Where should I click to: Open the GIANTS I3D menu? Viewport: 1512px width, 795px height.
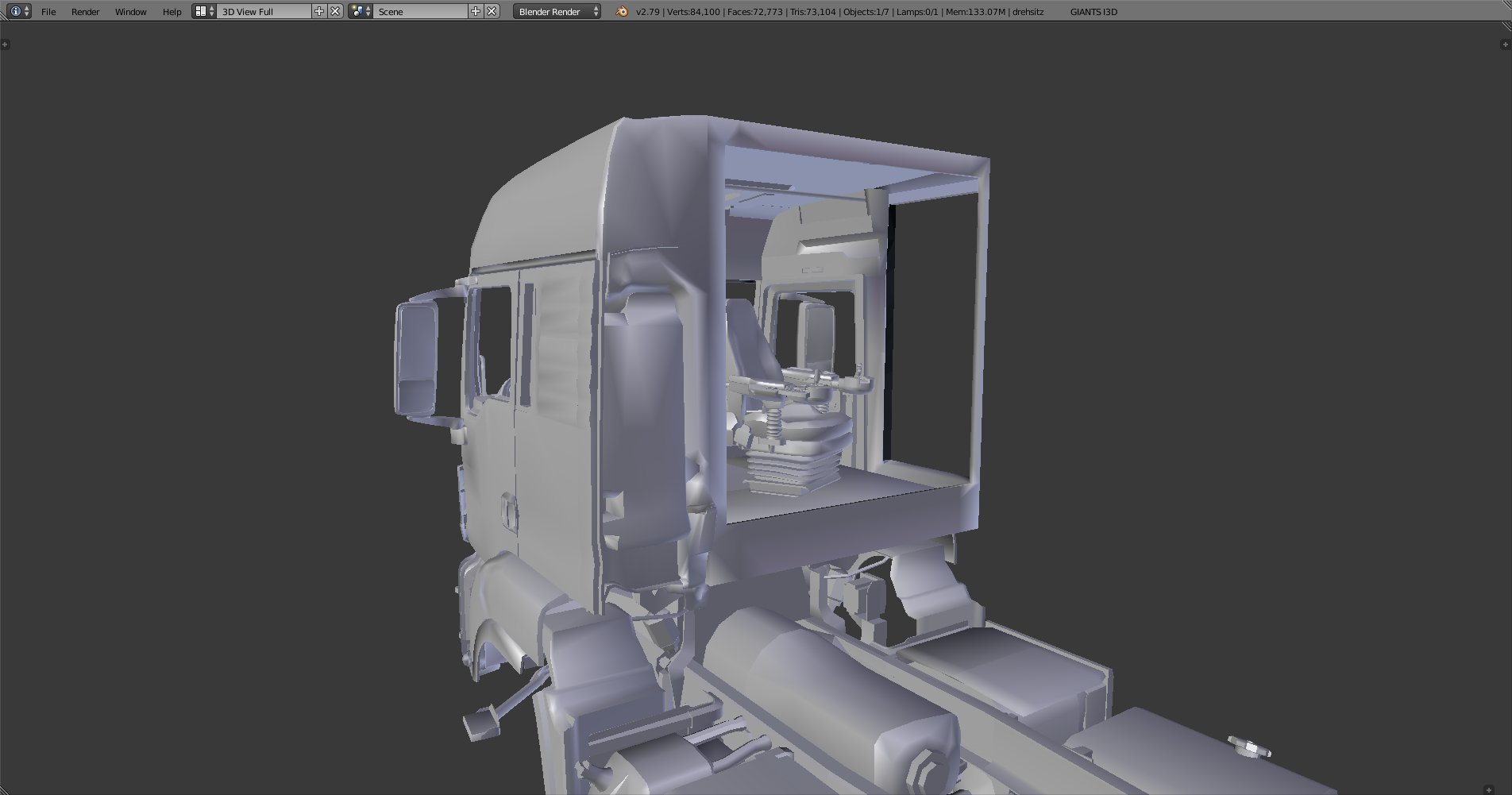1093,11
